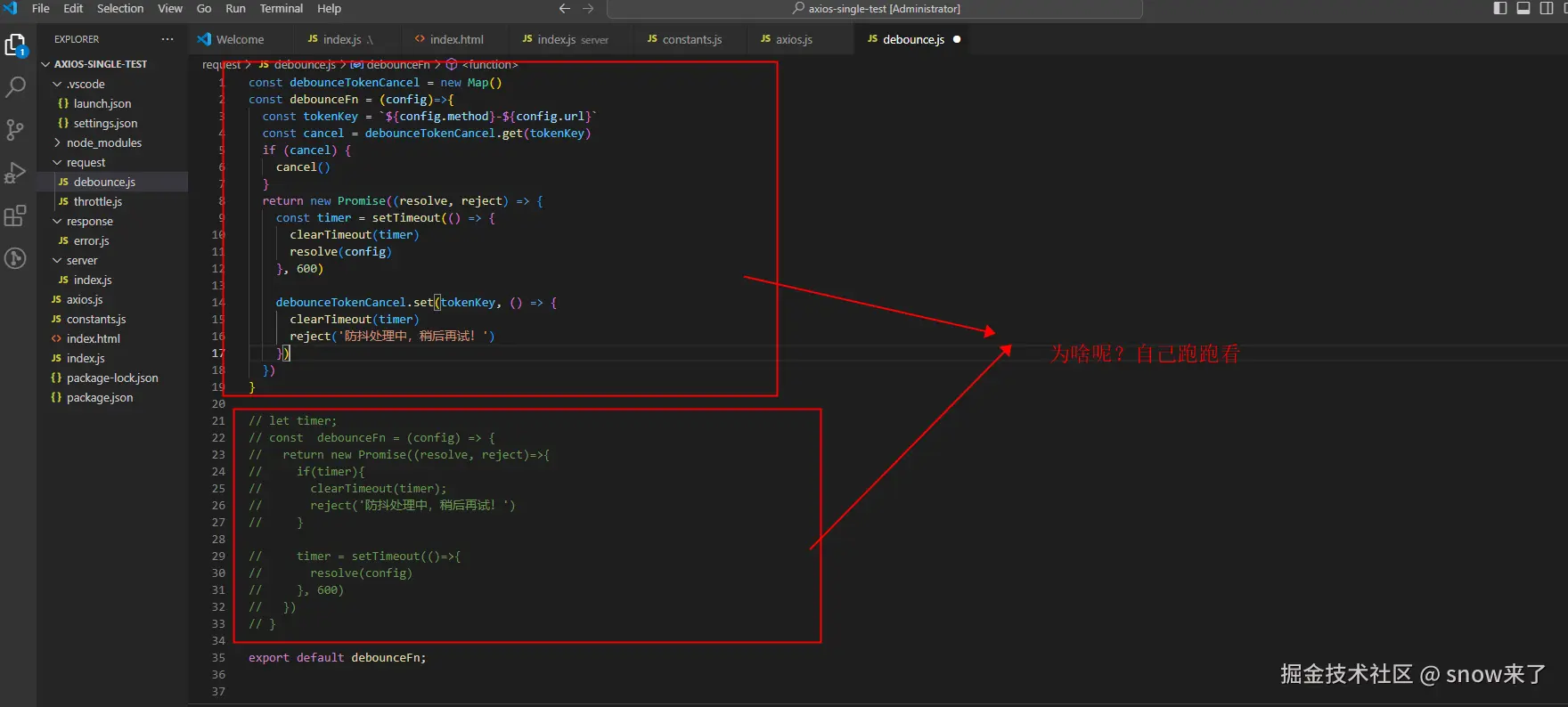Screen dimensions: 1568x707
Task: Toggle secondary side bar layout icon
Action: (x=1547, y=9)
